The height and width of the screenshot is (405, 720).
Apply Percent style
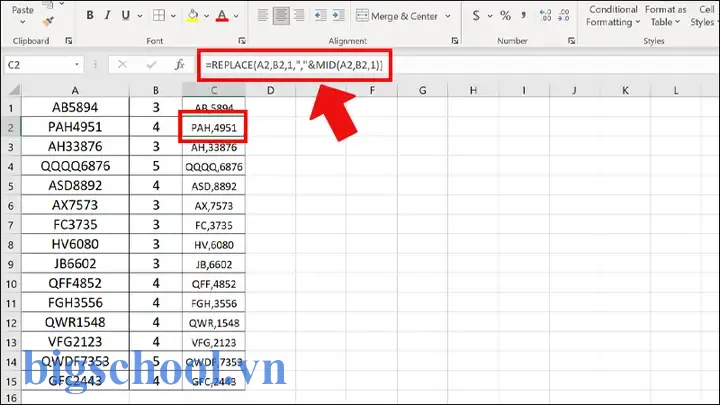pyautogui.click(x=506, y=16)
